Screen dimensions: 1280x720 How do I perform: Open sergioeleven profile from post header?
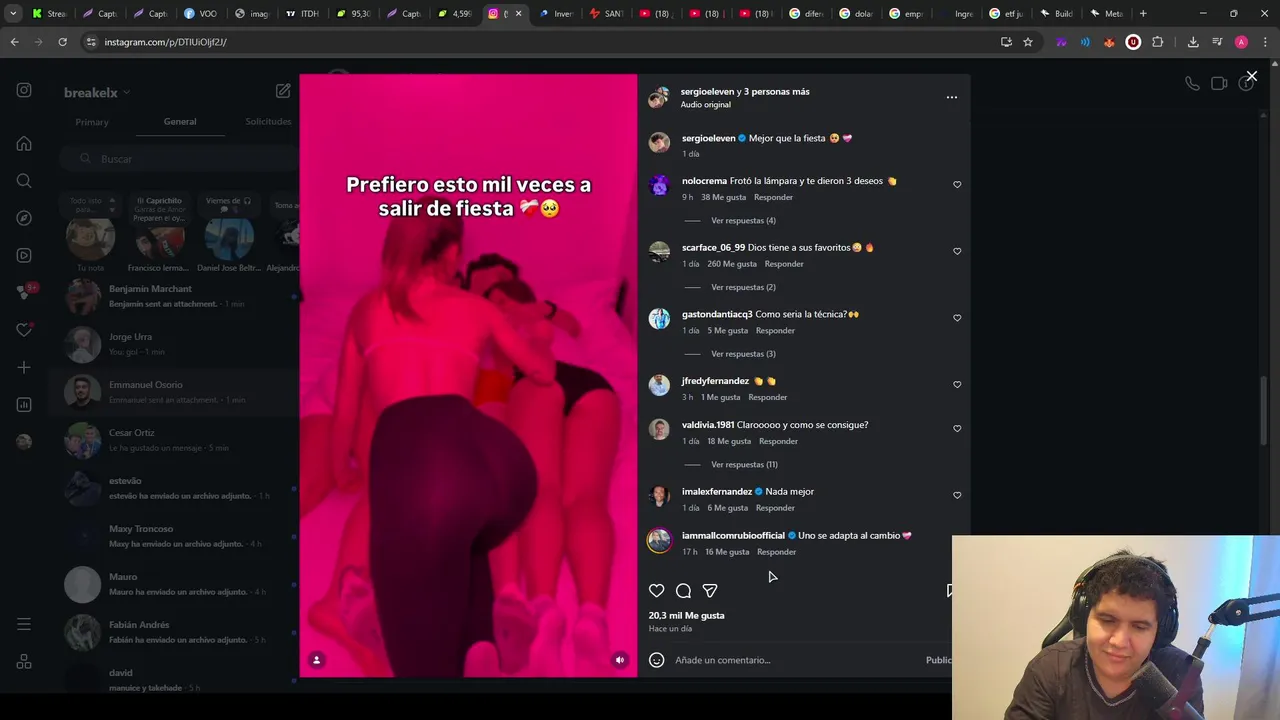pyautogui.click(x=709, y=92)
